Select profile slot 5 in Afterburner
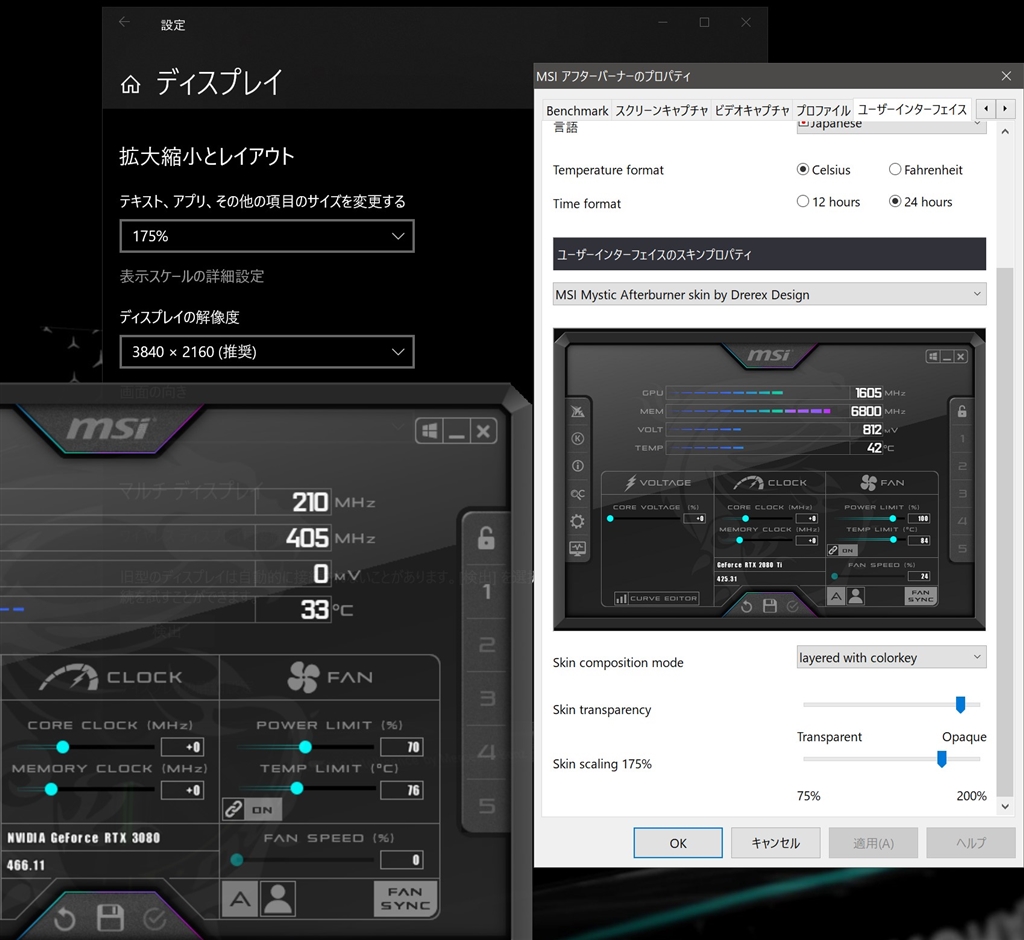Viewport: 1024px width, 940px height. coord(487,806)
